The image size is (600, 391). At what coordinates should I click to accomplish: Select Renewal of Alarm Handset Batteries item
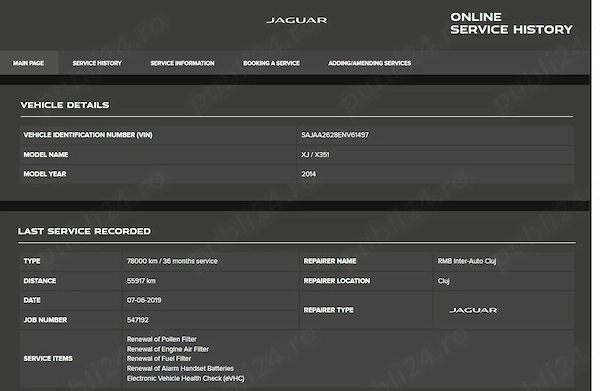pos(180,368)
